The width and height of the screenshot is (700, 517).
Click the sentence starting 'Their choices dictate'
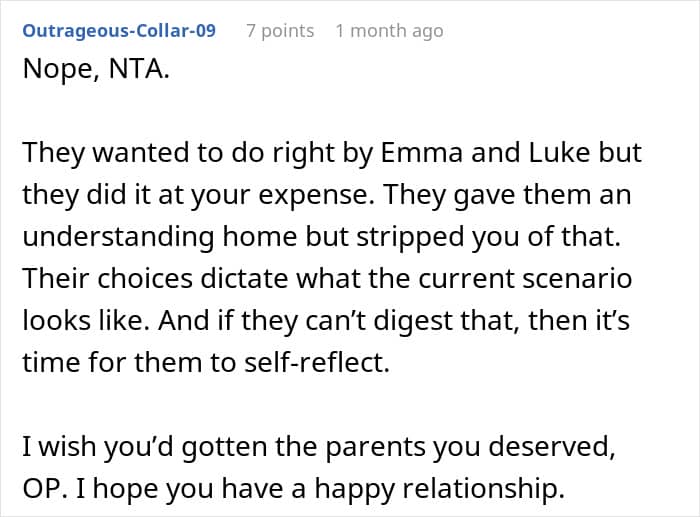click(x=327, y=299)
